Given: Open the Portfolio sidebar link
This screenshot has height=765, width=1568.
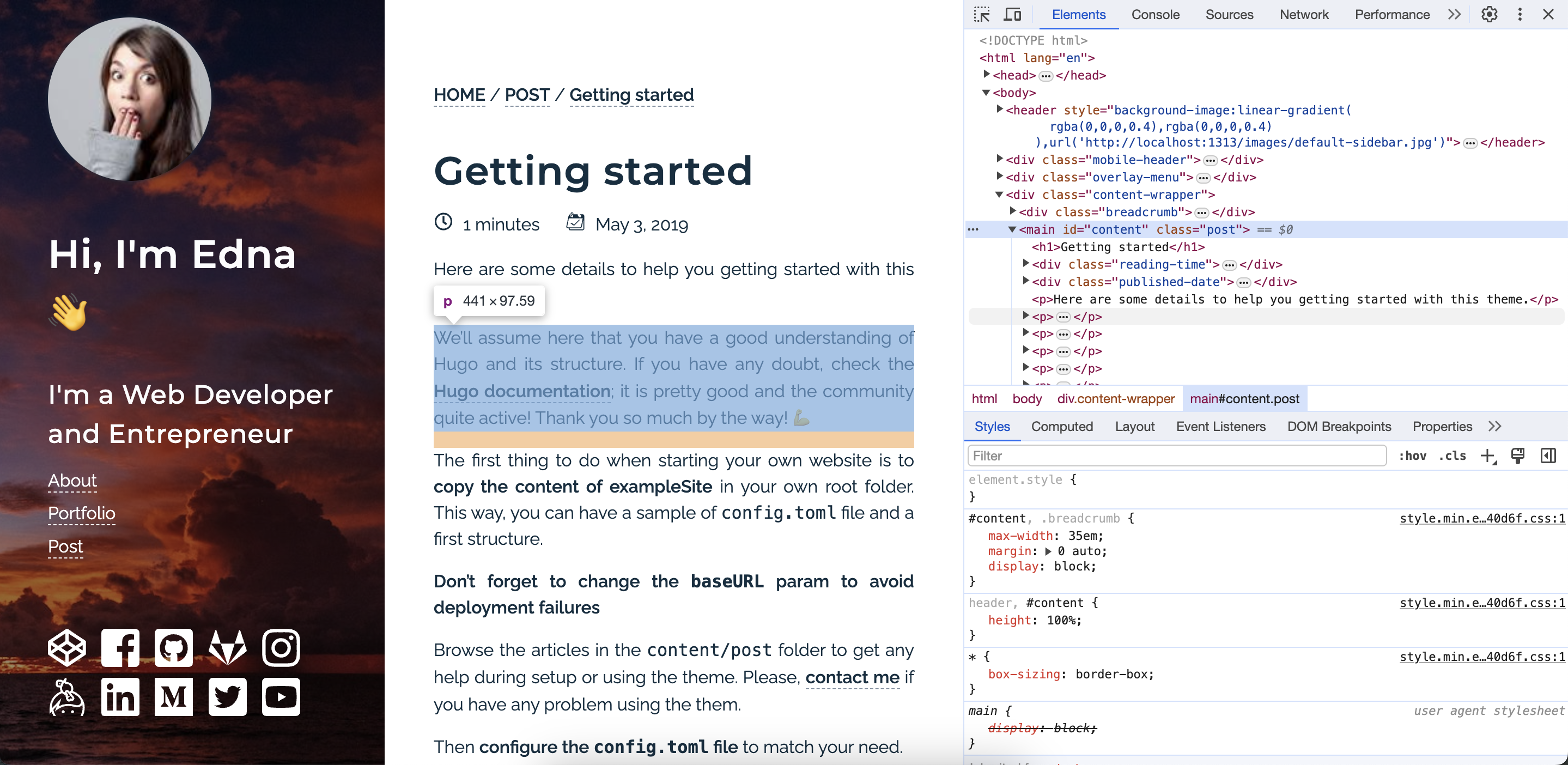Looking at the screenshot, I should [82, 513].
